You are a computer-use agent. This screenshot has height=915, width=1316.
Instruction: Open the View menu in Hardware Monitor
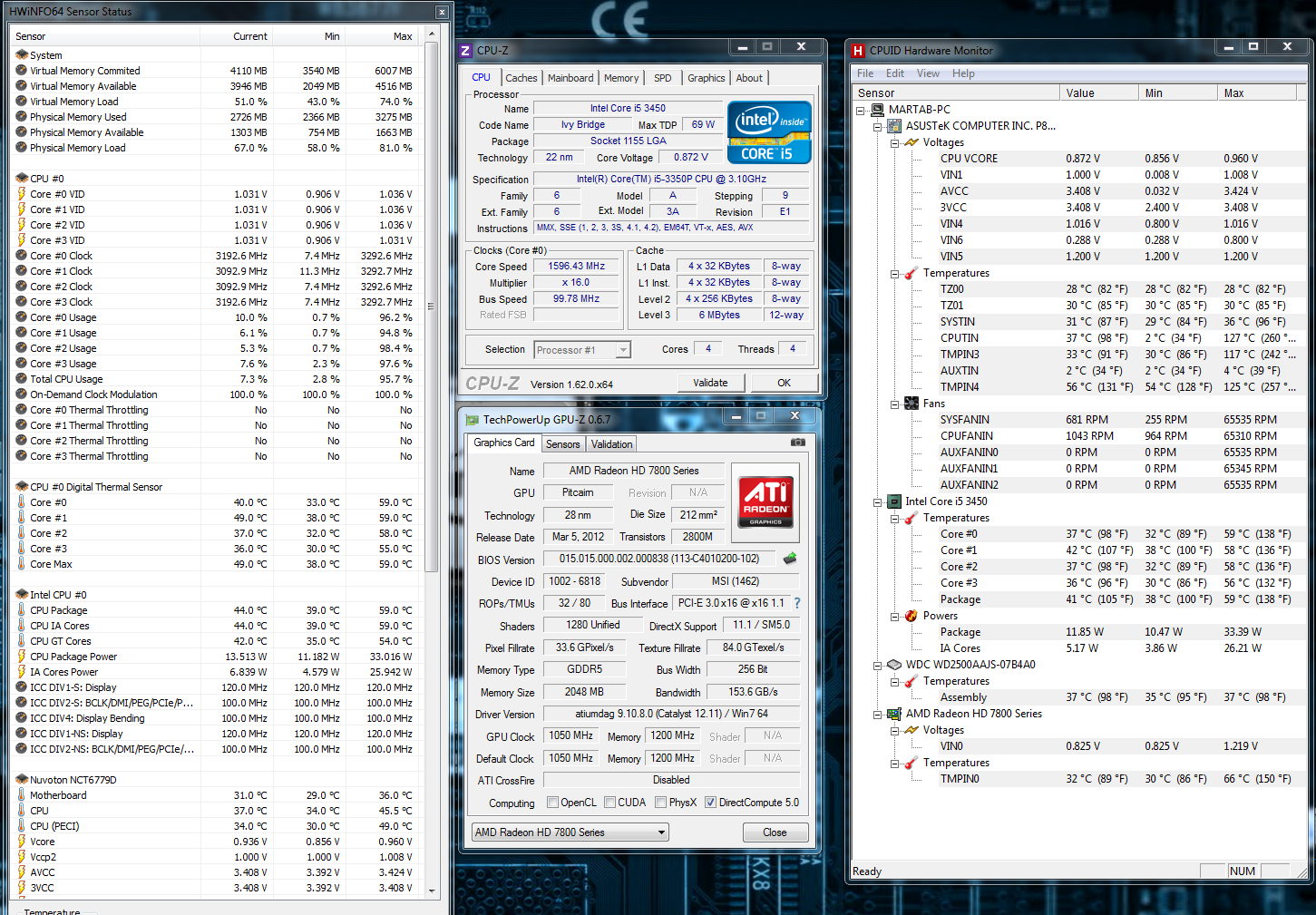pos(928,73)
